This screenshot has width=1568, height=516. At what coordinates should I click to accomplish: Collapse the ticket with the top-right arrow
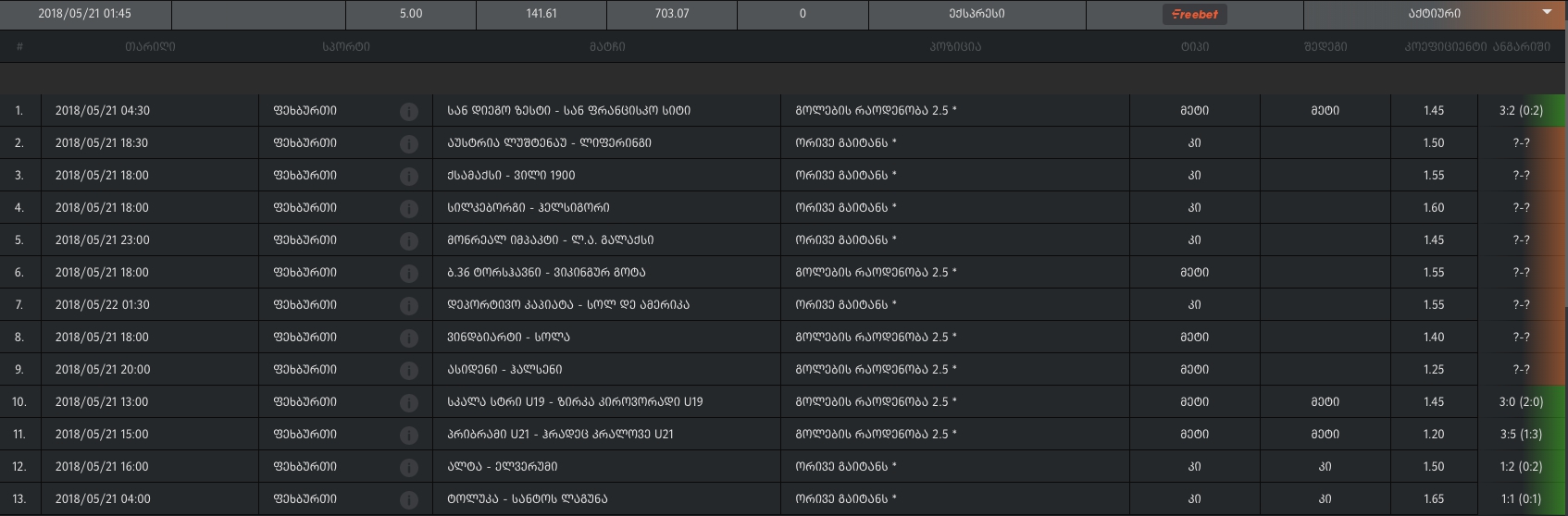[x=1547, y=13]
